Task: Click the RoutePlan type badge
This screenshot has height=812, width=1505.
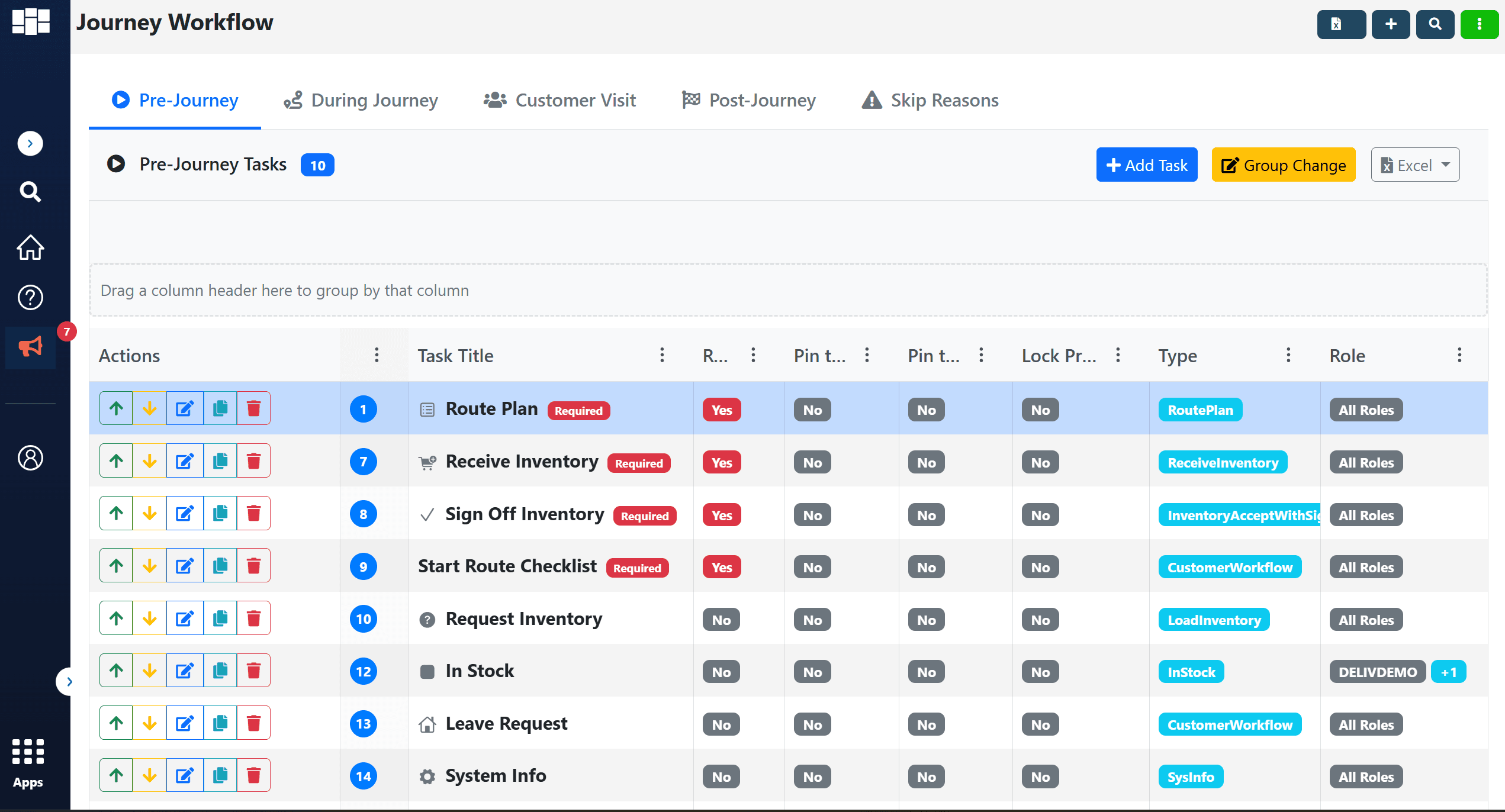Action: 1200,410
